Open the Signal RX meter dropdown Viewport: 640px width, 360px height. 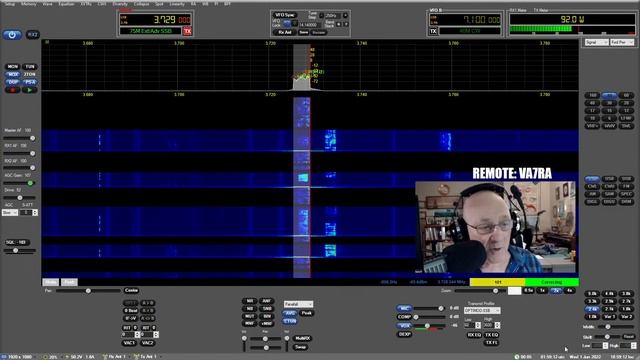pyautogui.click(x=597, y=42)
